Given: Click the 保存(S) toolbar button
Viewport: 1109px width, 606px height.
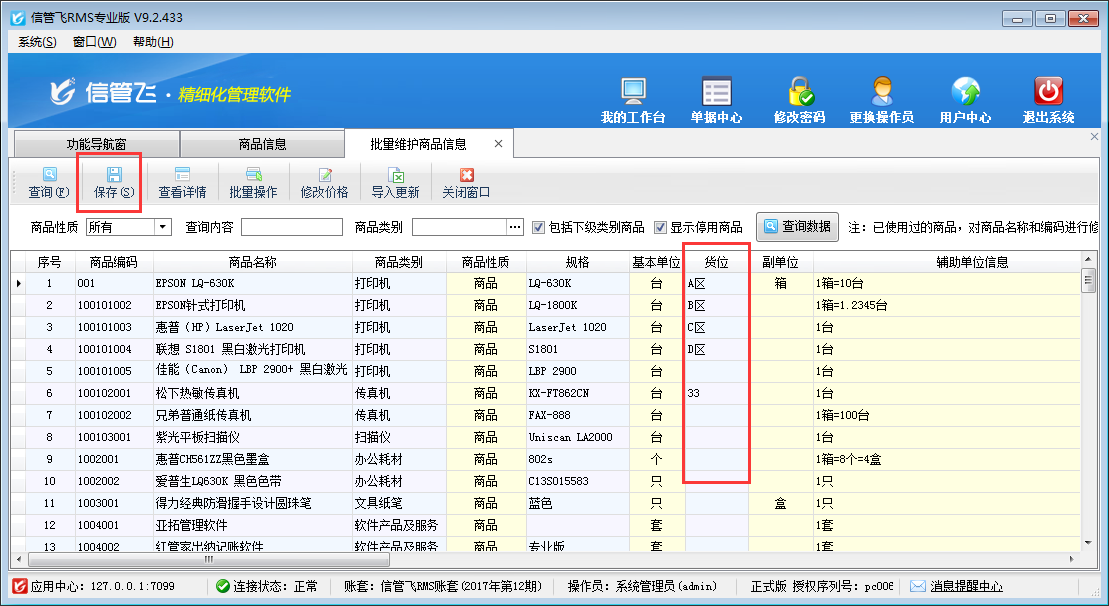Looking at the screenshot, I should [114, 182].
